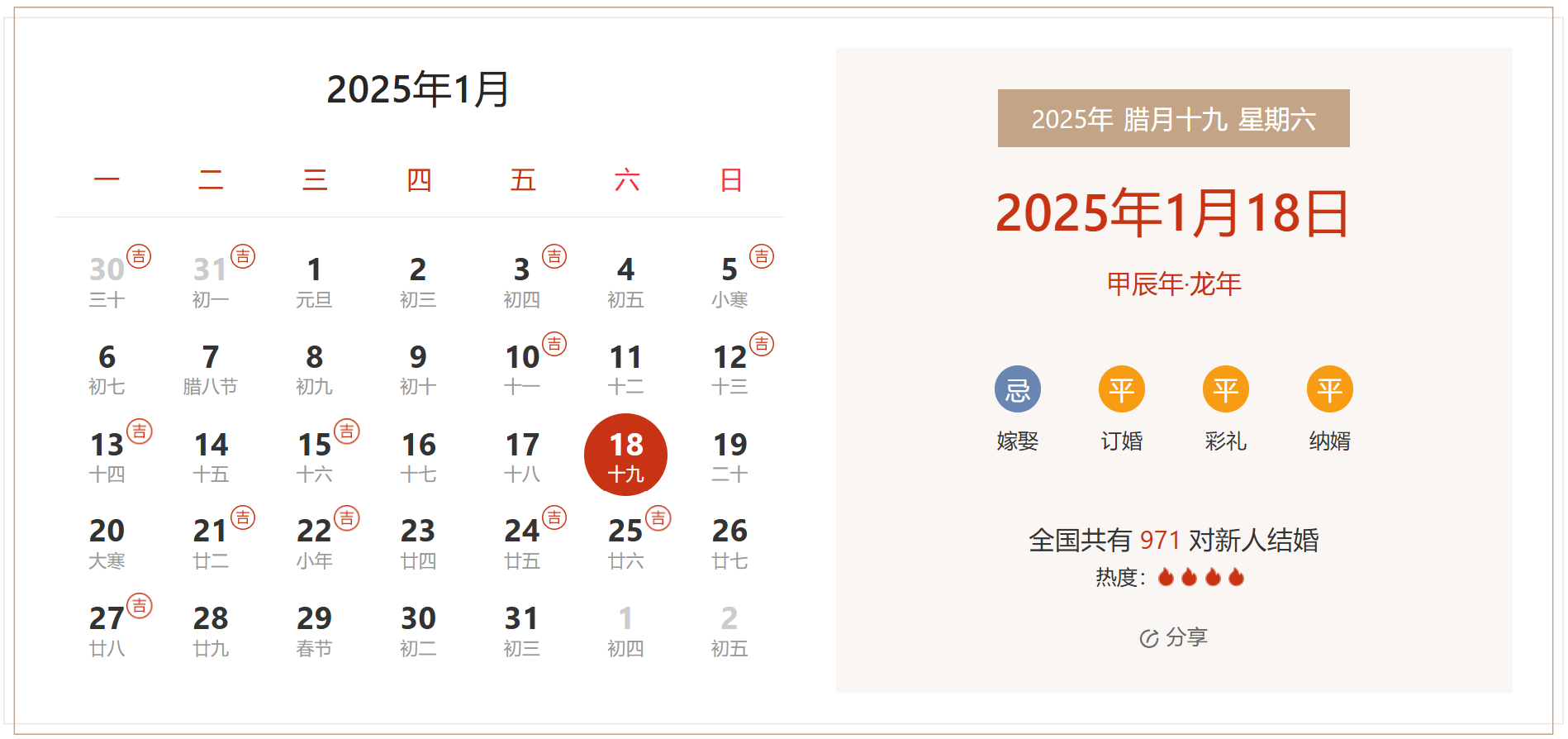The image size is (1568, 739).
Task: Click the 六 Saturday column header
Action: click(626, 179)
